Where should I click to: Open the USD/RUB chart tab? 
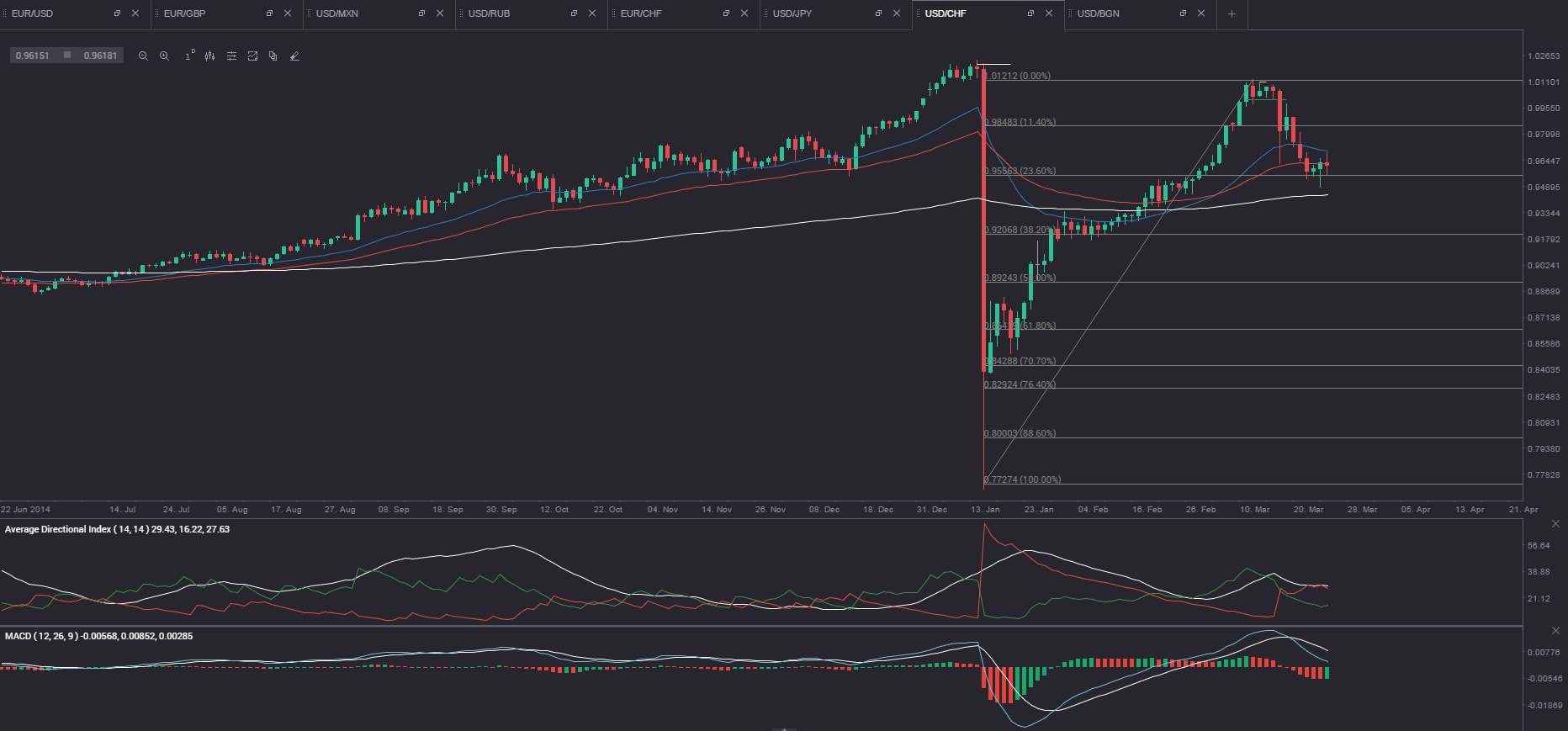pyautogui.click(x=489, y=13)
